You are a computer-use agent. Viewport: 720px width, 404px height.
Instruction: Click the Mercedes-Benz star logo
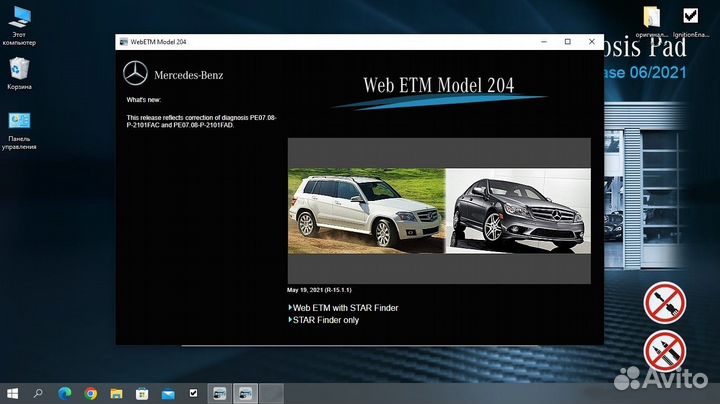click(x=135, y=73)
